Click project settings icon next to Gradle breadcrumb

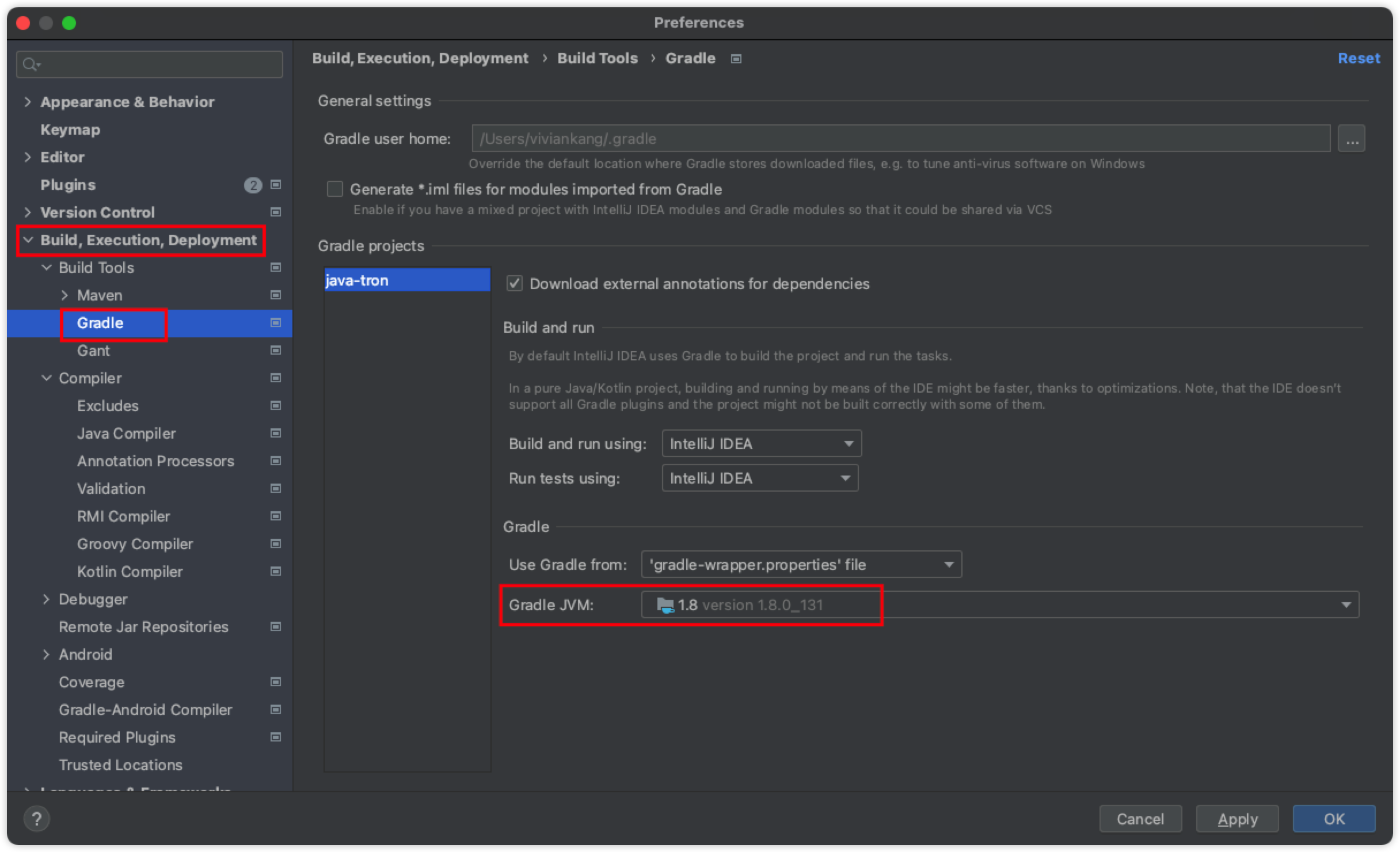pyautogui.click(x=736, y=59)
